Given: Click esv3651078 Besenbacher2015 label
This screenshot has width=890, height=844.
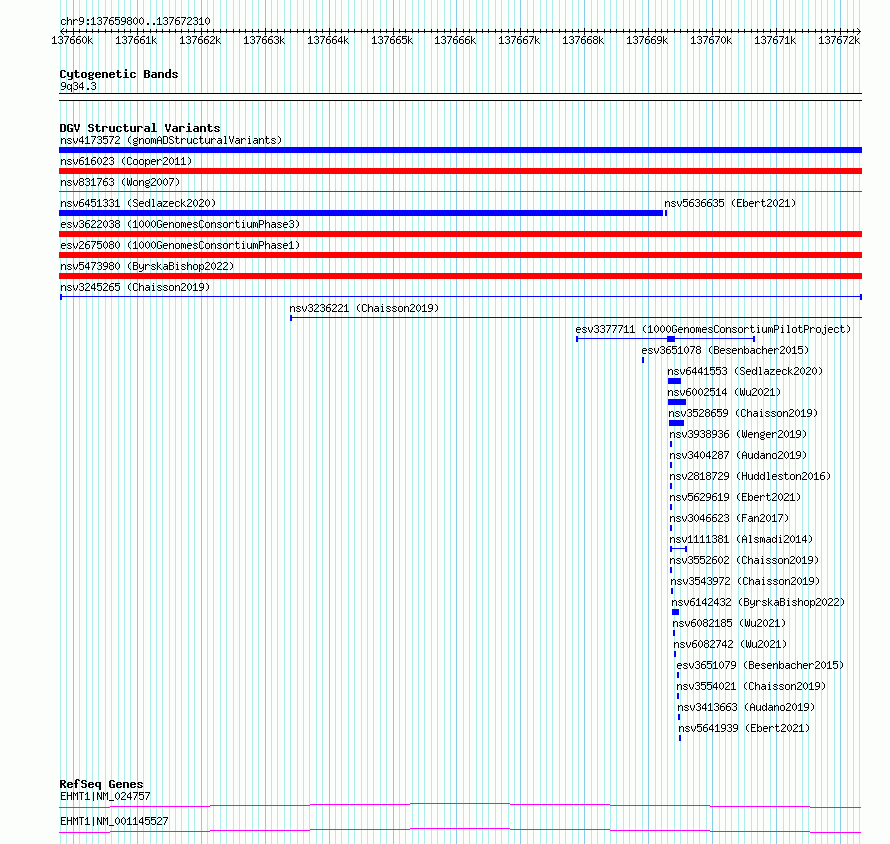Looking at the screenshot, I should click(x=725, y=350).
